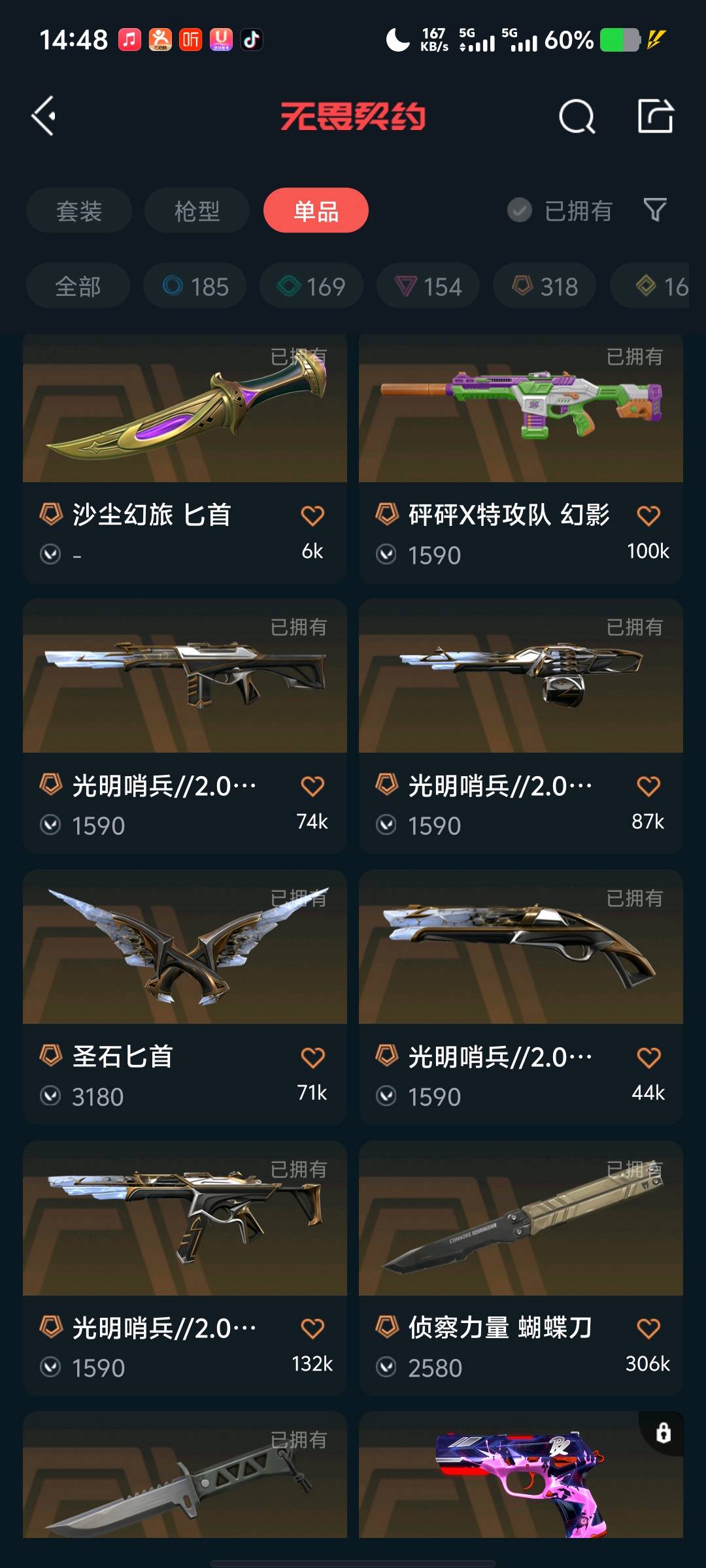The height and width of the screenshot is (1568, 706).
Task: Tap the lock icon on pistol skin
Action: point(663,1432)
